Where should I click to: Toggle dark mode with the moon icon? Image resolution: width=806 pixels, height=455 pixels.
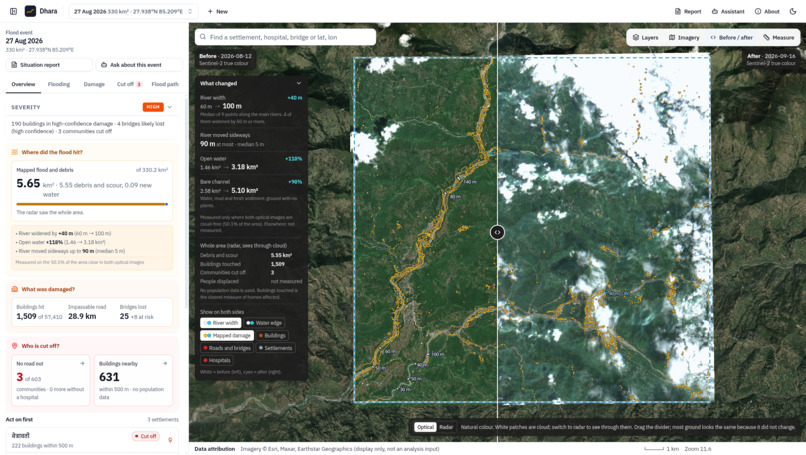793,11
